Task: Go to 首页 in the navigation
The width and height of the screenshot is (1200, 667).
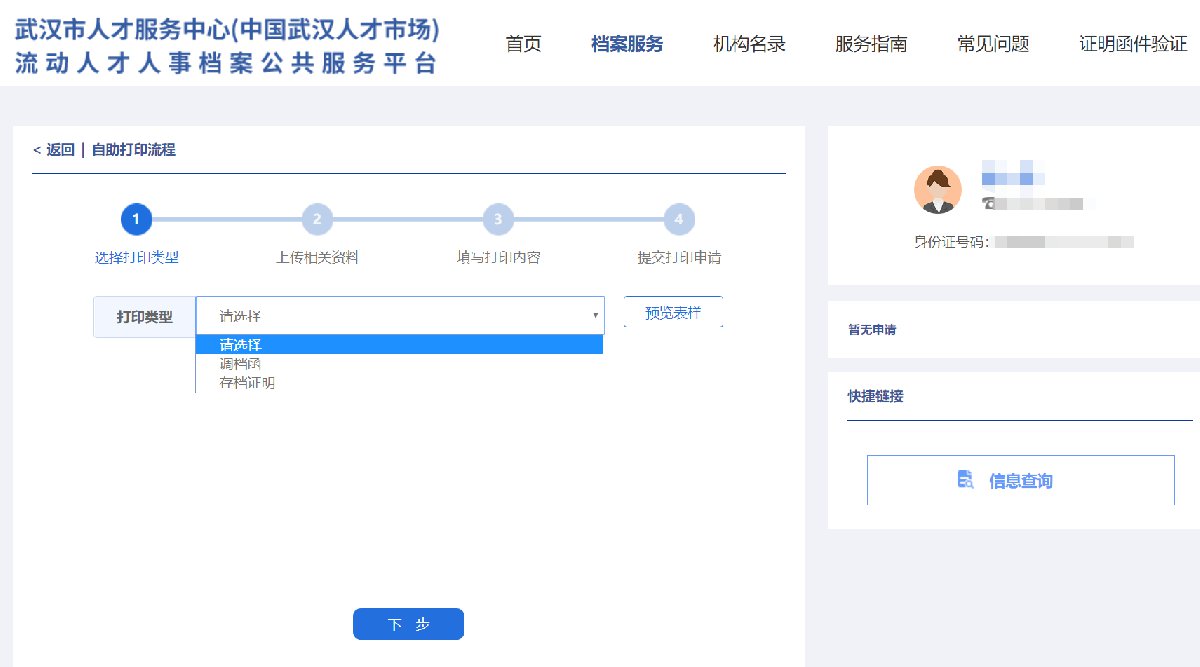Action: [523, 44]
